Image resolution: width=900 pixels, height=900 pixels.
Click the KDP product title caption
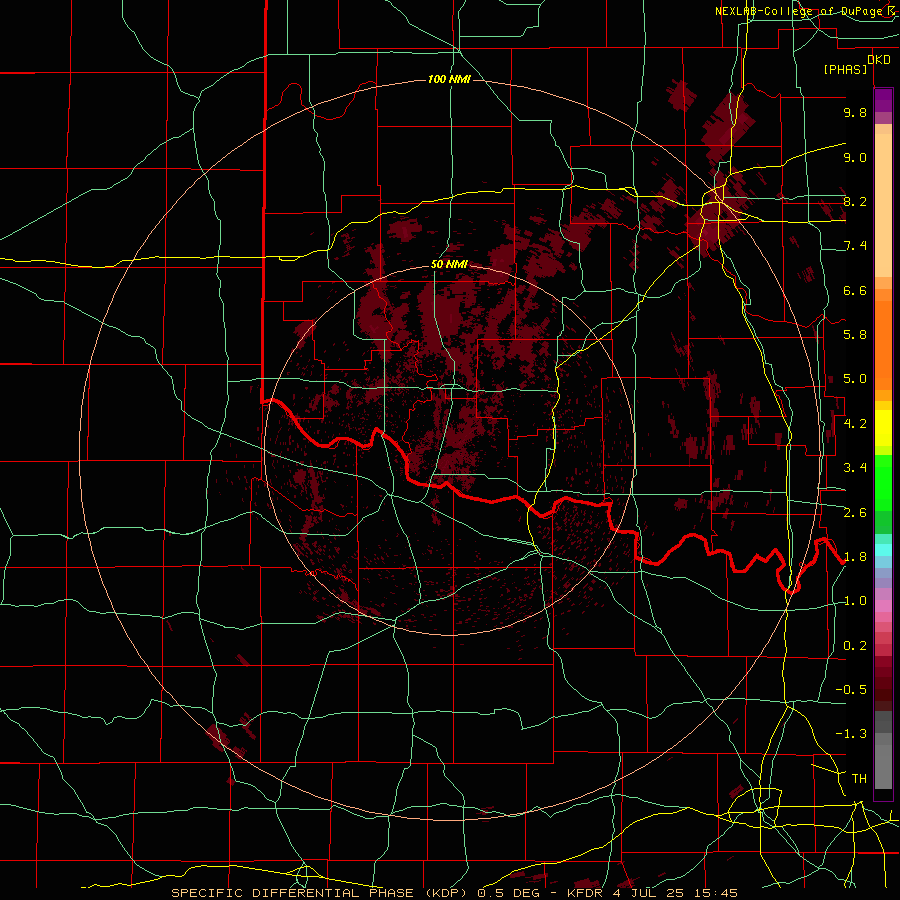pyautogui.click(x=454, y=893)
